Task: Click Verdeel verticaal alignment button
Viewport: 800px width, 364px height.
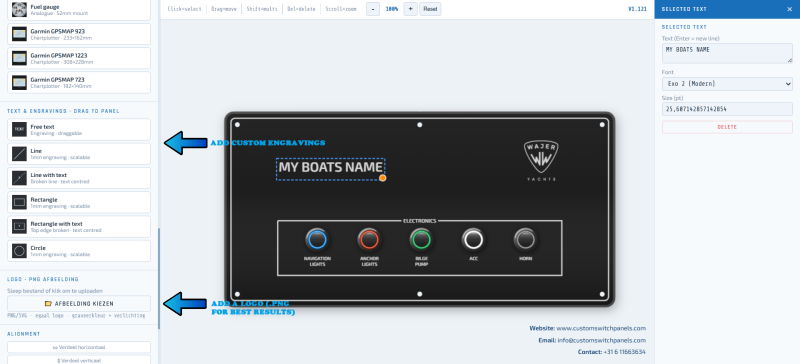Action: tap(79, 360)
